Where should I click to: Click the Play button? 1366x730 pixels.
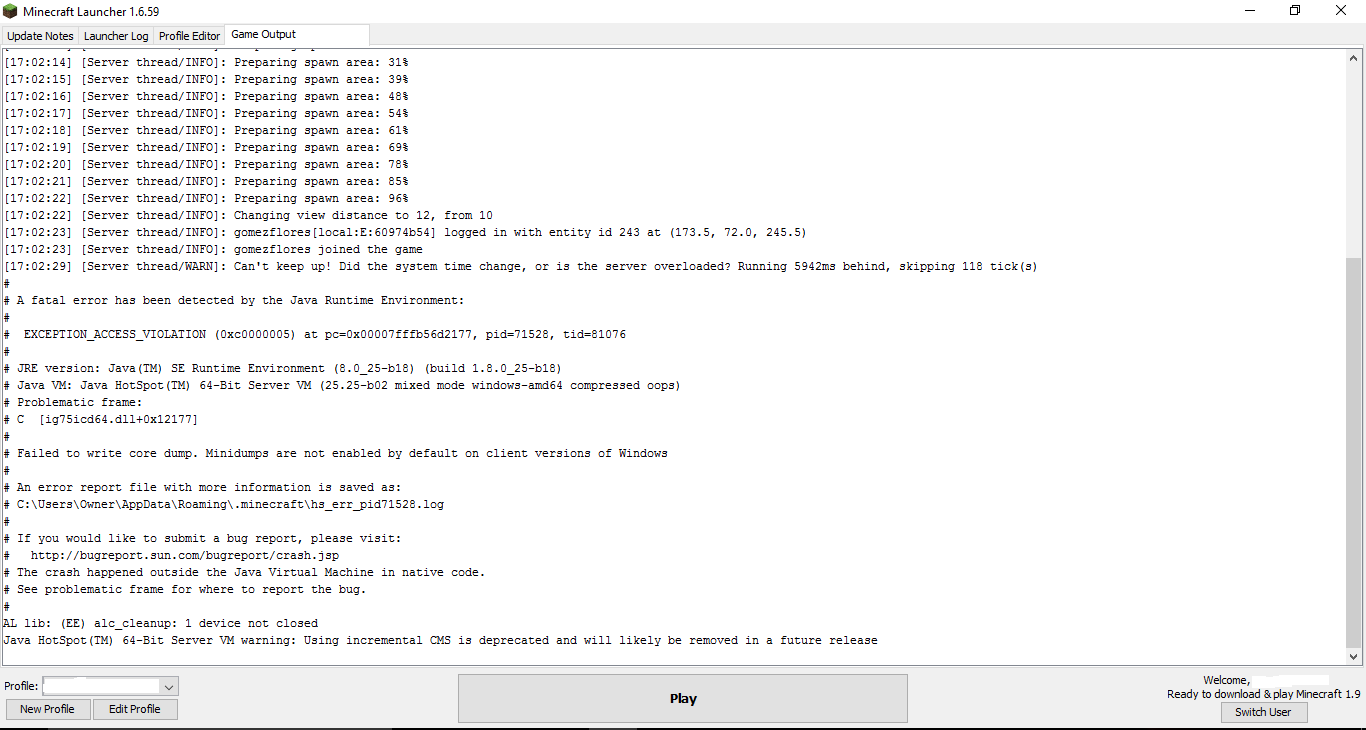pyautogui.click(x=683, y=698)
